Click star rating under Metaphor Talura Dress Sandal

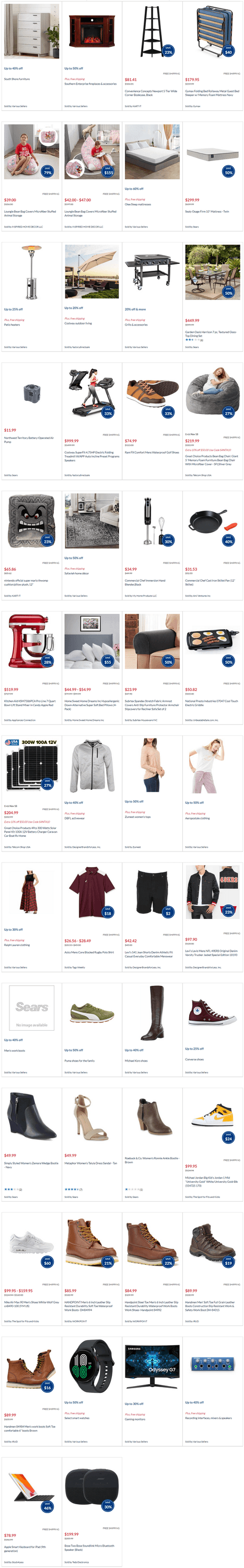(x=71, y=1189)
